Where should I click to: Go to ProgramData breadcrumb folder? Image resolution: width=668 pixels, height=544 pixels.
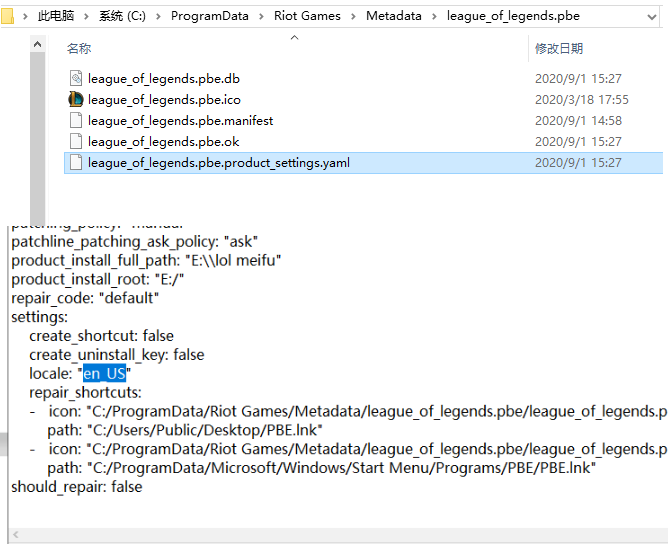coord(210,16)
